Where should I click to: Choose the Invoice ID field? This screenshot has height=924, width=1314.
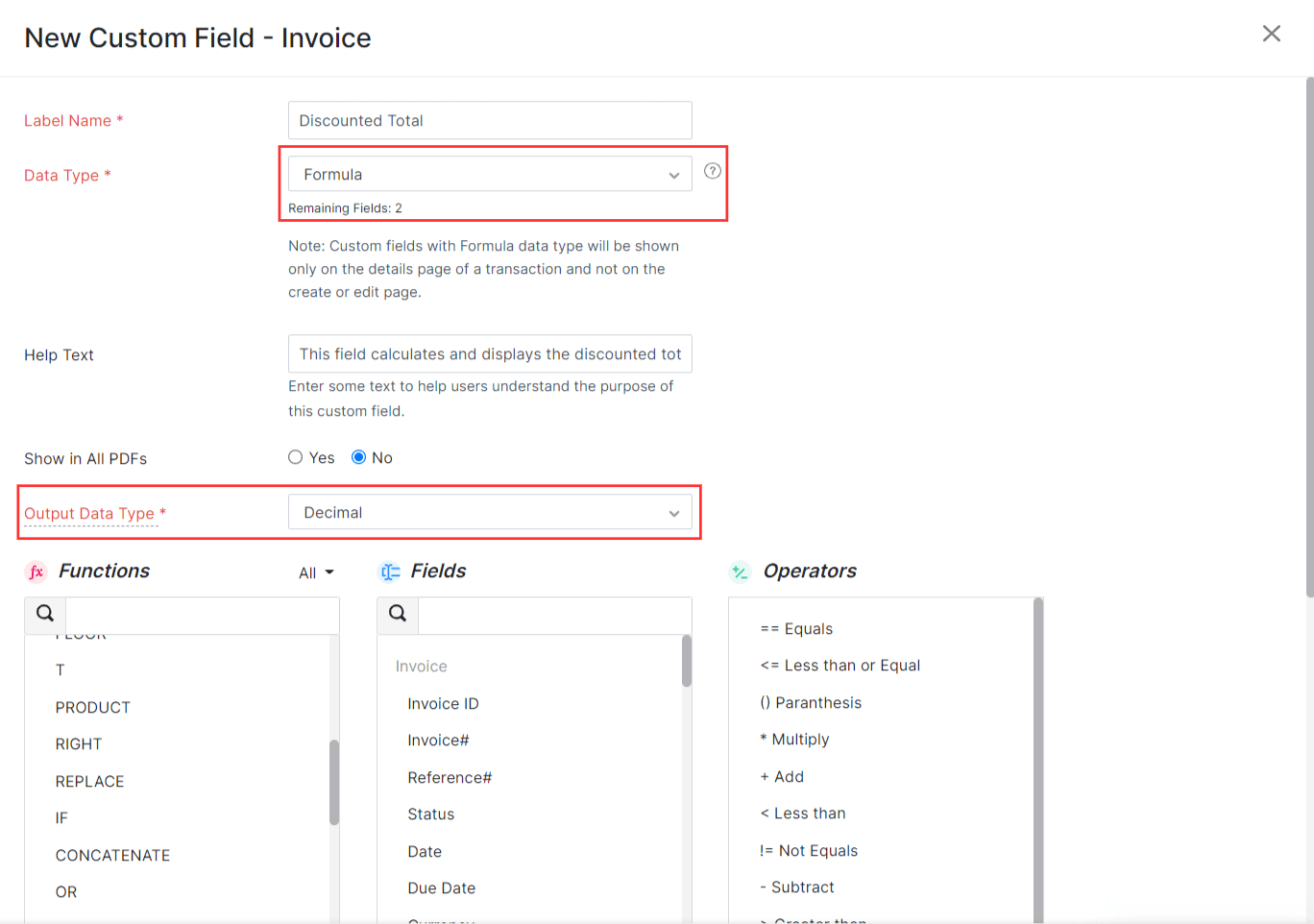[443, 703]
